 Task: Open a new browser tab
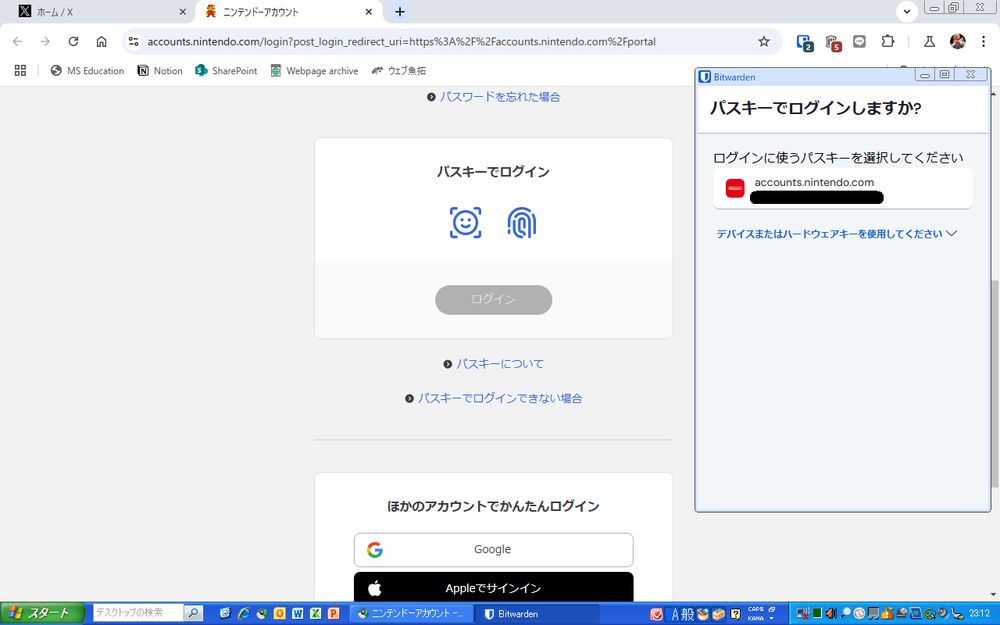coord(400,11)
